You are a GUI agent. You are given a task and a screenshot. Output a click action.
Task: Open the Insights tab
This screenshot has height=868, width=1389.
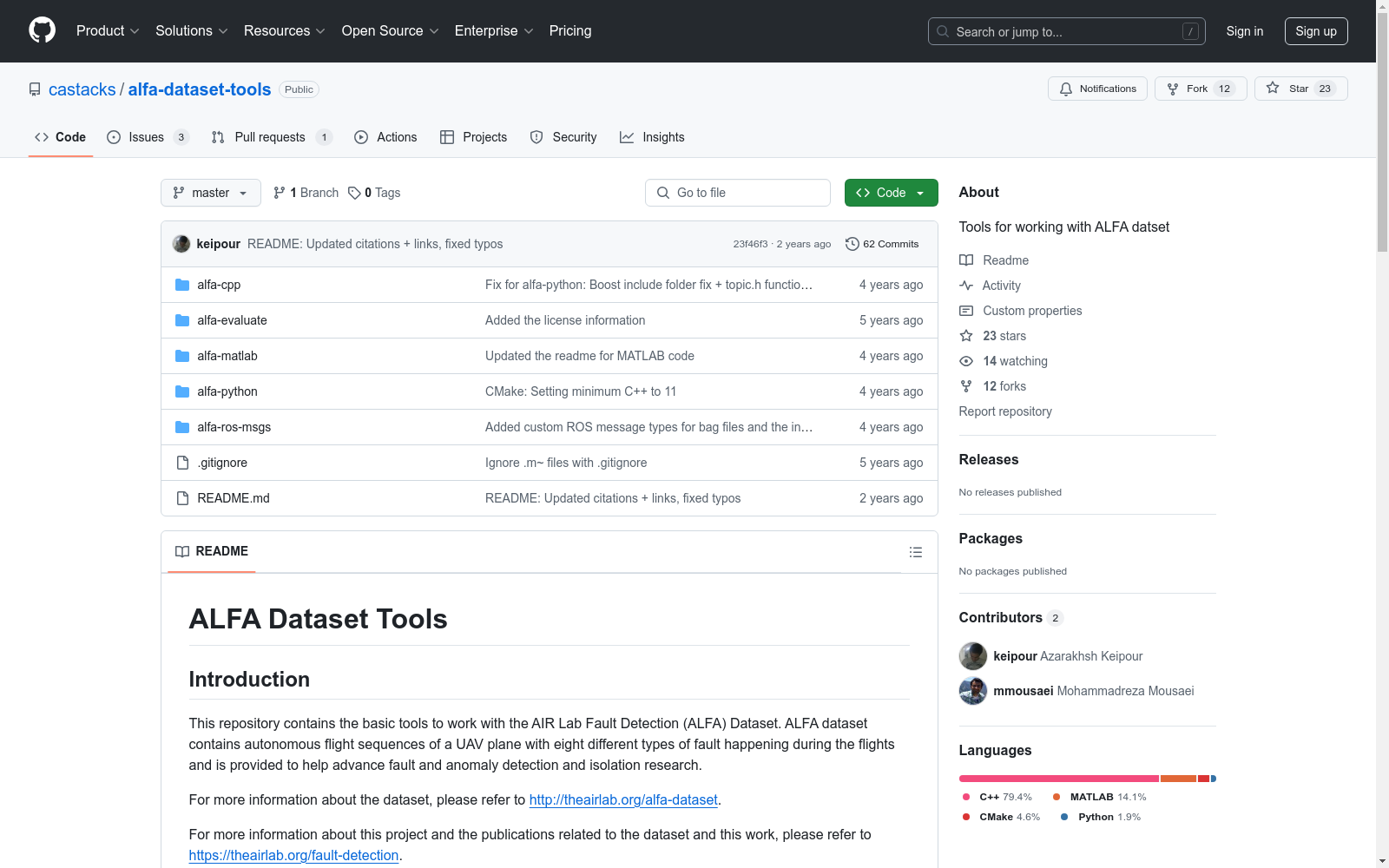pyautogui.click(x=652, y=137)
